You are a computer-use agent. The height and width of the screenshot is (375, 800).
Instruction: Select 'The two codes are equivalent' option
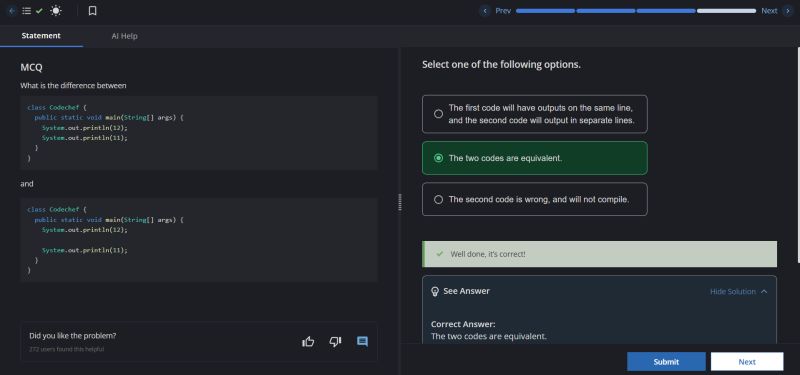(x=535, y=158)
